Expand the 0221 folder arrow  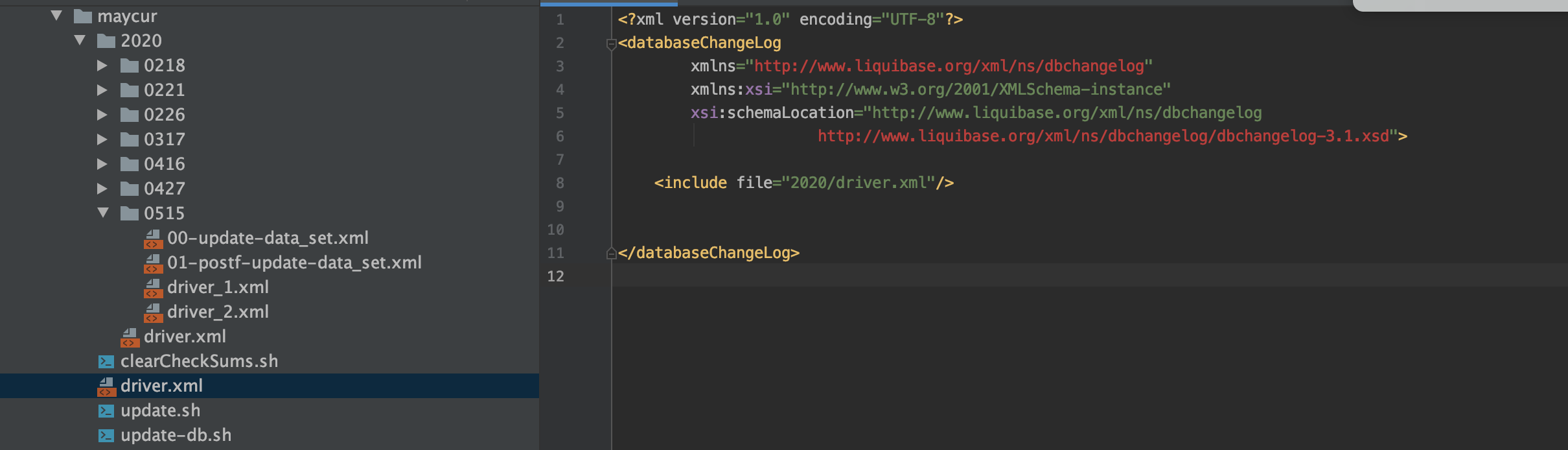[102, 90]
